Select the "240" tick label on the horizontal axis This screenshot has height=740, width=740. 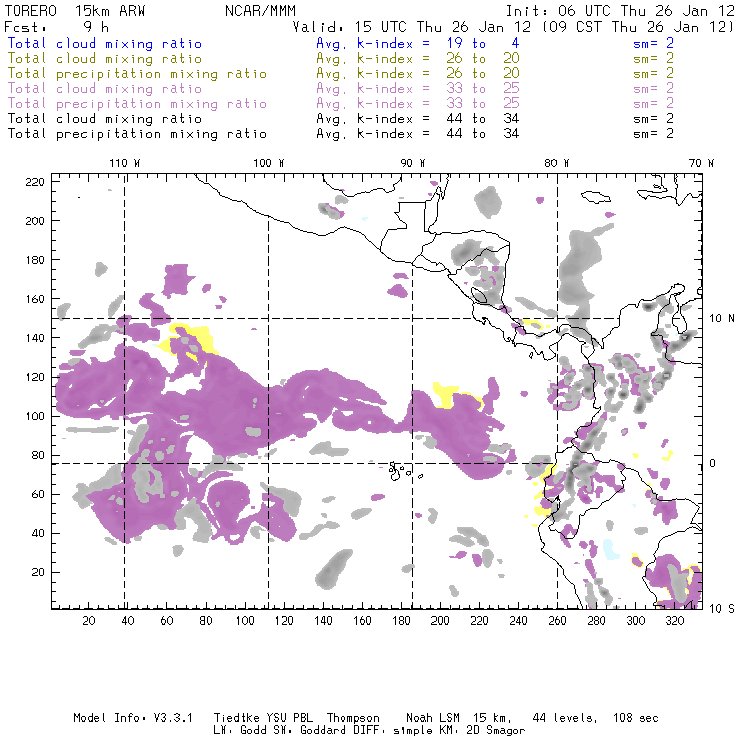coord(518,621)
